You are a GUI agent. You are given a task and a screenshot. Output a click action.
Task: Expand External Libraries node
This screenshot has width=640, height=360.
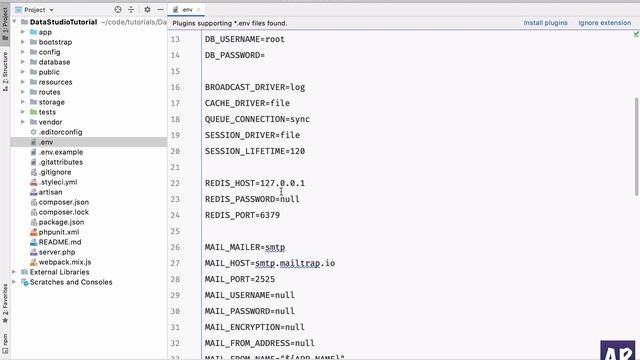click(15, 272)
